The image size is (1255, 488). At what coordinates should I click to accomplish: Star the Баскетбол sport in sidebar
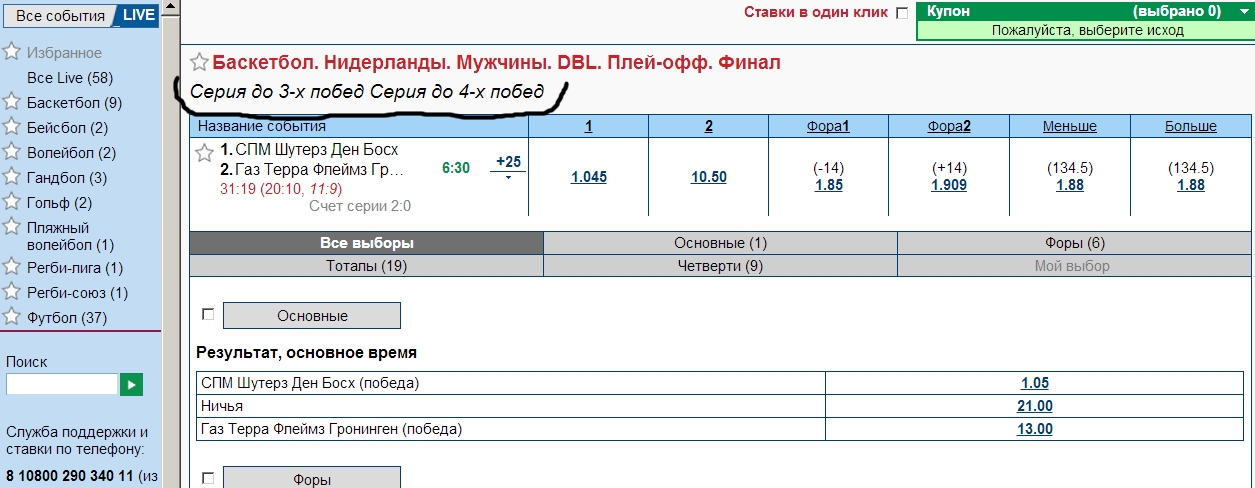click(11, 102)
